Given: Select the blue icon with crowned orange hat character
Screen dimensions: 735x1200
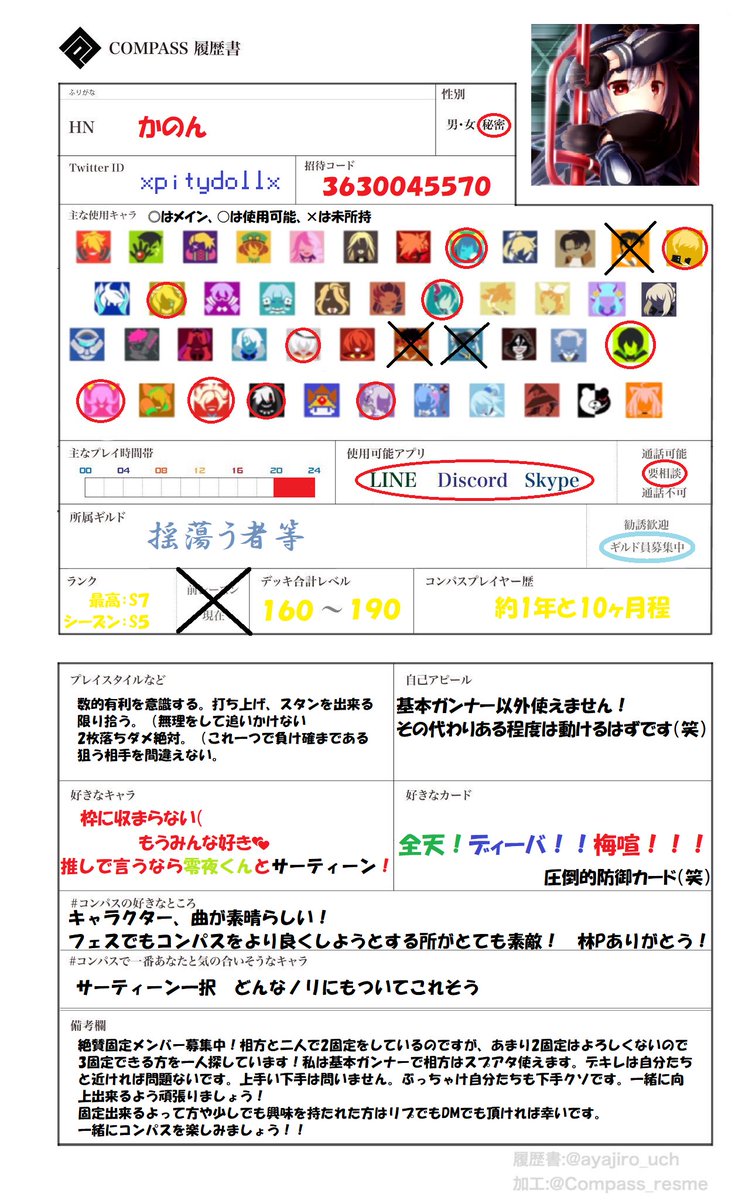Looking at the screenshot, I should [x=322, y=400].
